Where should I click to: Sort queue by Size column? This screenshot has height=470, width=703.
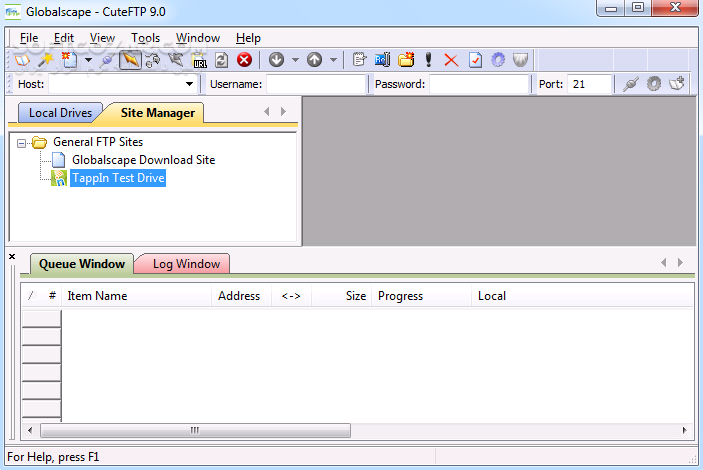pyautogui.click(x=341, y=296)
